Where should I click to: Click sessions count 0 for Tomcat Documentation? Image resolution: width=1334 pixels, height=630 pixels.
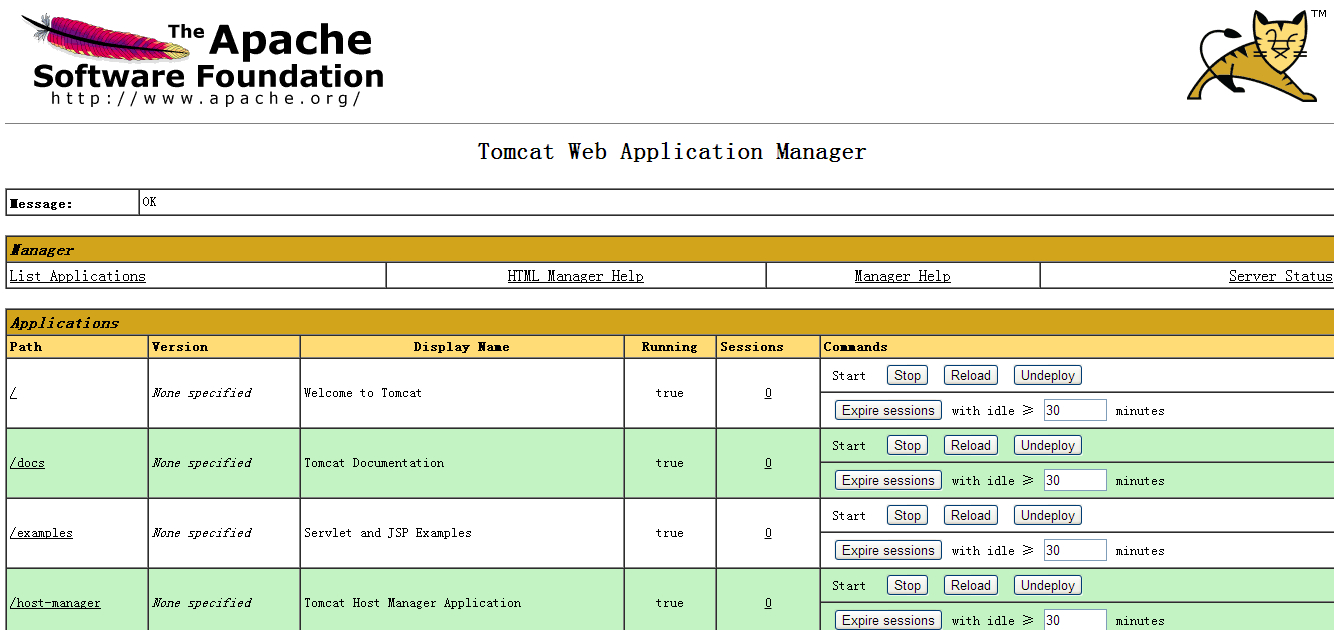768,463
